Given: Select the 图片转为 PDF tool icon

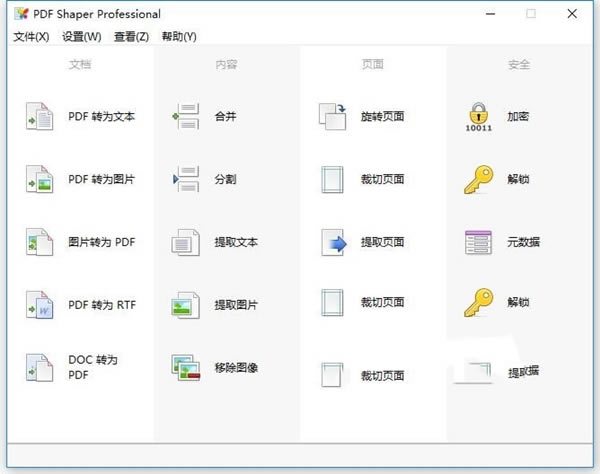Looking at the screenshot, I should pos(39,242).
